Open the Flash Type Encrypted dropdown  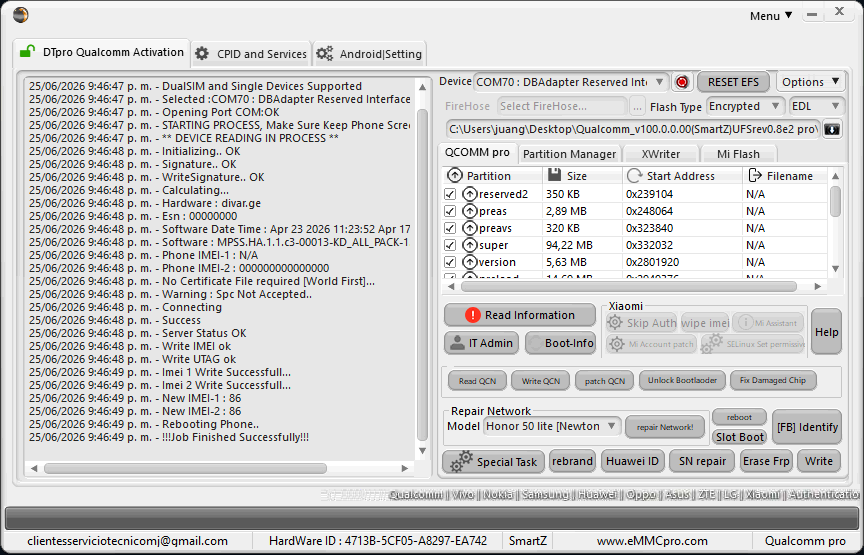click(x=745, y=106)
